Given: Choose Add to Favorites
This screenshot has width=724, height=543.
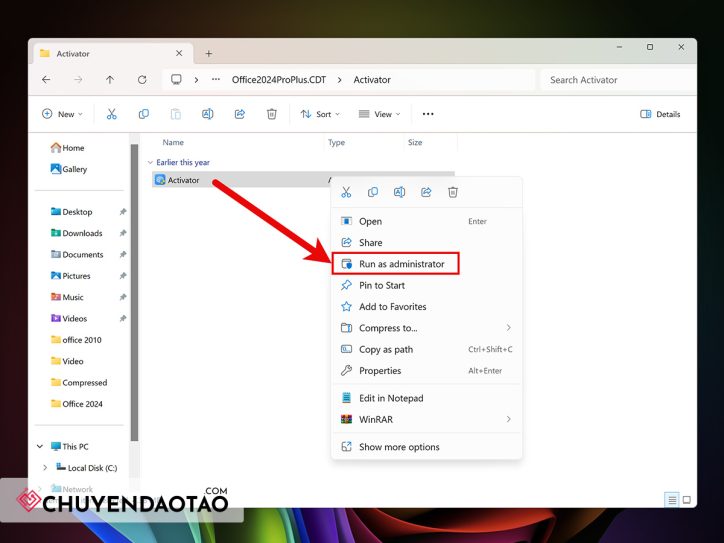Looking at the screenshot, I should 427,307.
